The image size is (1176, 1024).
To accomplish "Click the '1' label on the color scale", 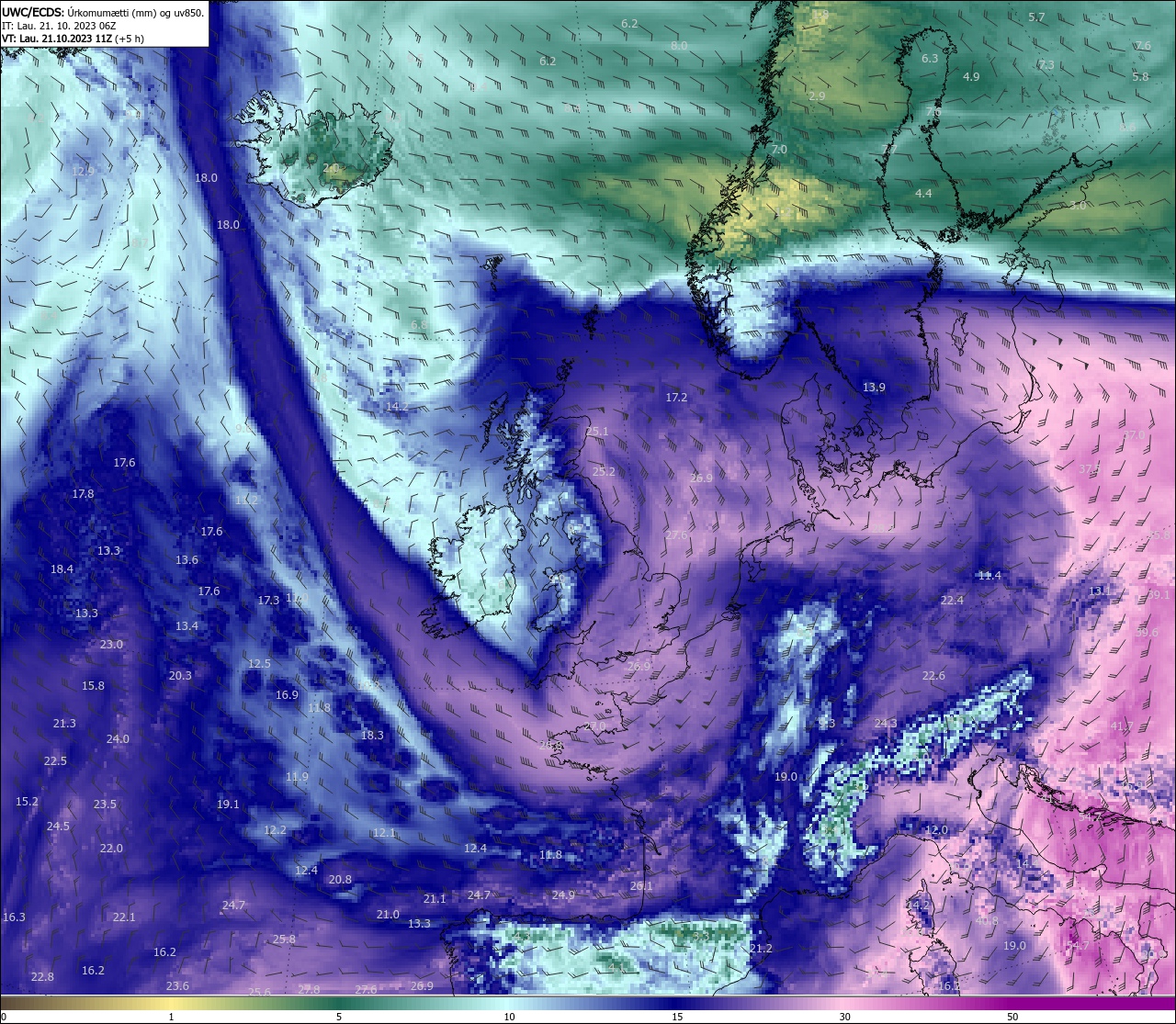I will [171, 1017].
